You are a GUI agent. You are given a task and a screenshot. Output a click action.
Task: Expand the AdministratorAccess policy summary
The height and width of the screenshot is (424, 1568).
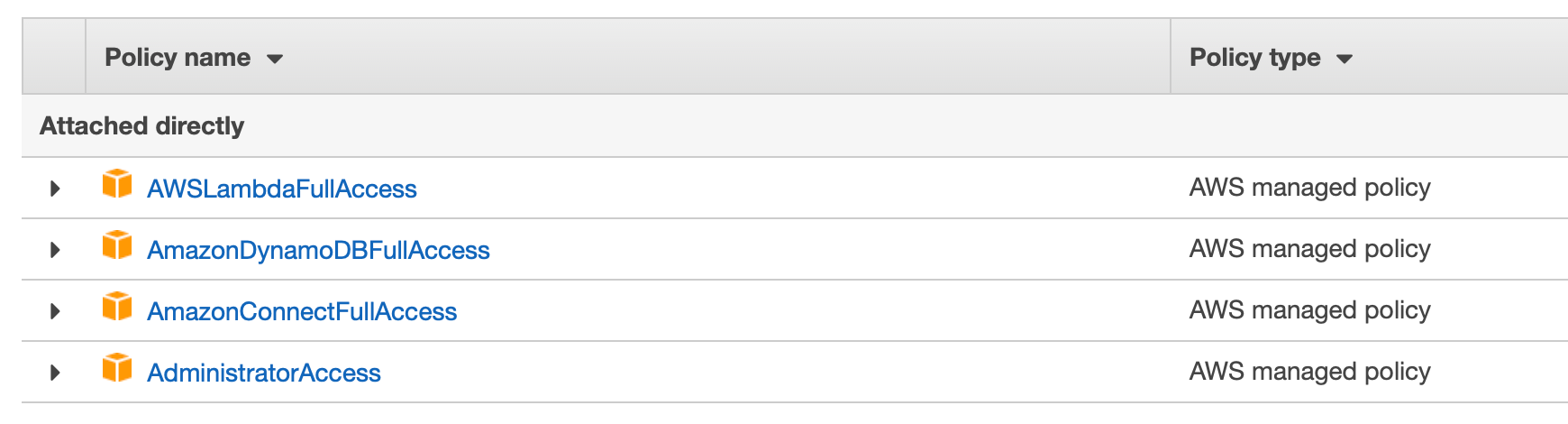tap(55, 373)
